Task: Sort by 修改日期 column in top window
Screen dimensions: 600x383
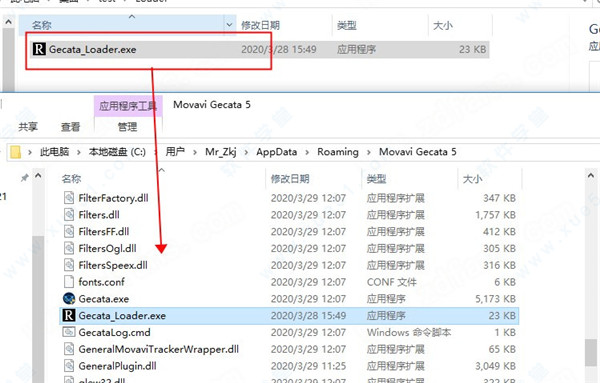Action: (260, 25)
